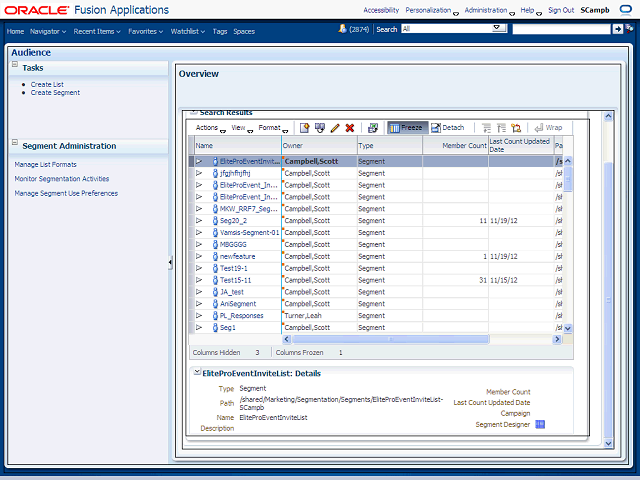The height and width of the screenshot is (480, 640).
Task: Click the Create Segment link
Action: pos(55,93)
